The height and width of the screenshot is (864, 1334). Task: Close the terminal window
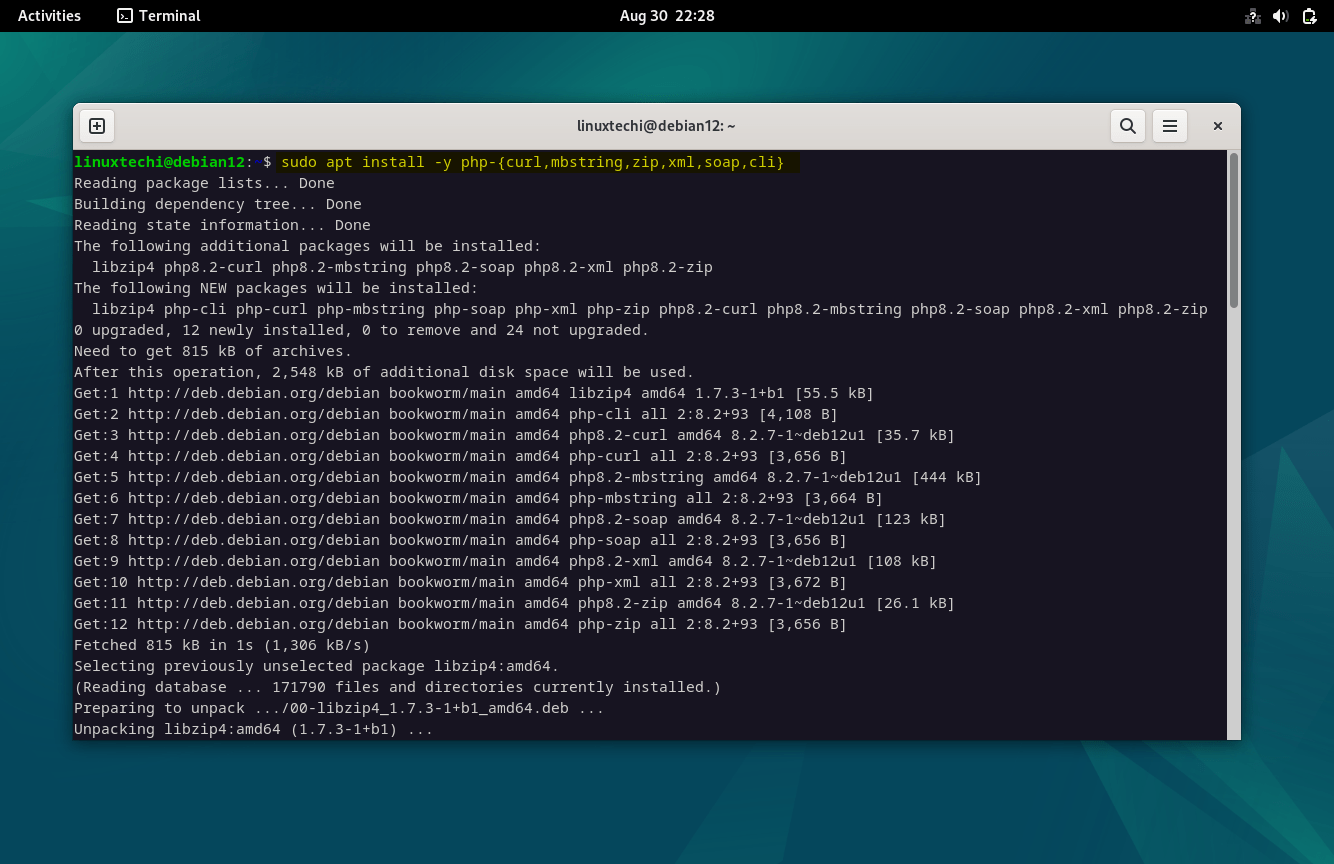(1217, 126)
